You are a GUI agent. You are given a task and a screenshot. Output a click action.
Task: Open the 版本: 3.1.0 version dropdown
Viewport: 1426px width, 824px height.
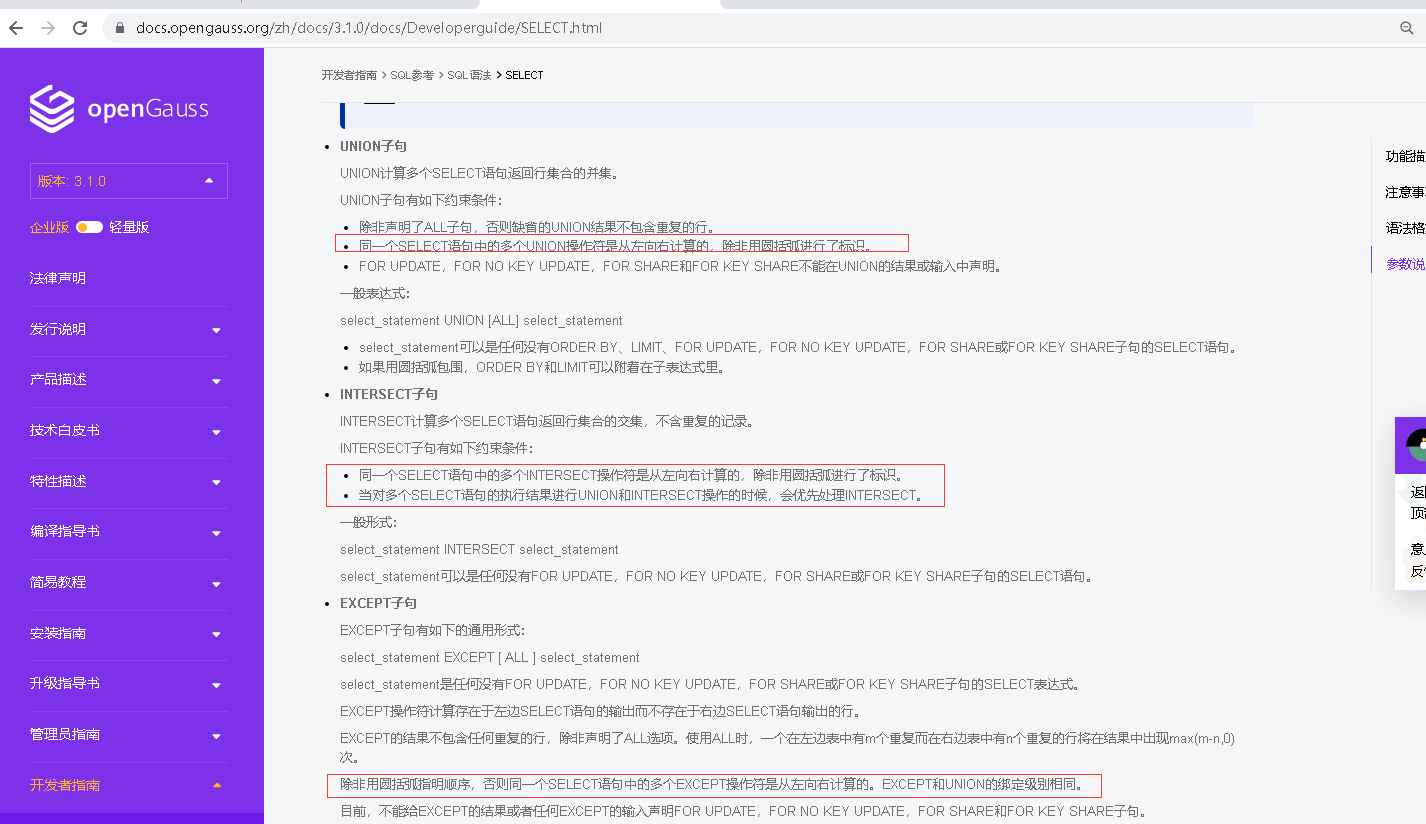(129, 181)
